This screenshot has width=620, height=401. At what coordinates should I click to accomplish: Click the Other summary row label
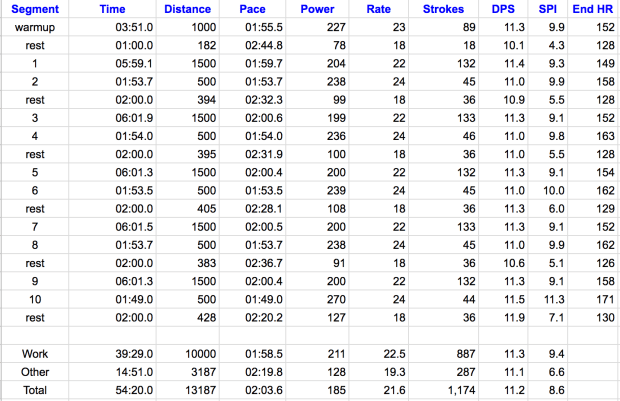point(35,369)
